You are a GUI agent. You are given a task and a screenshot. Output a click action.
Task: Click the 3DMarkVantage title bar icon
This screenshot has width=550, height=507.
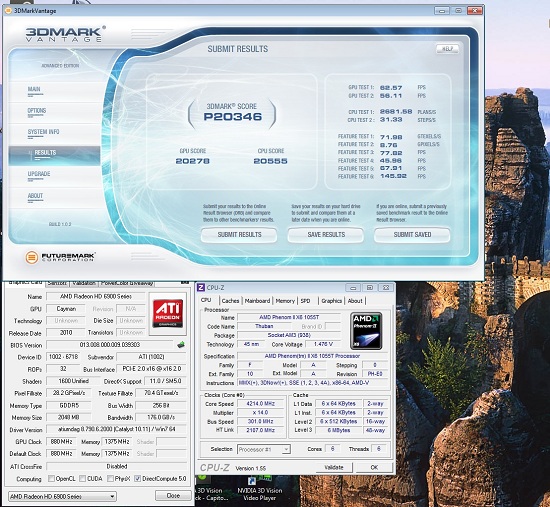click(8, 11)
